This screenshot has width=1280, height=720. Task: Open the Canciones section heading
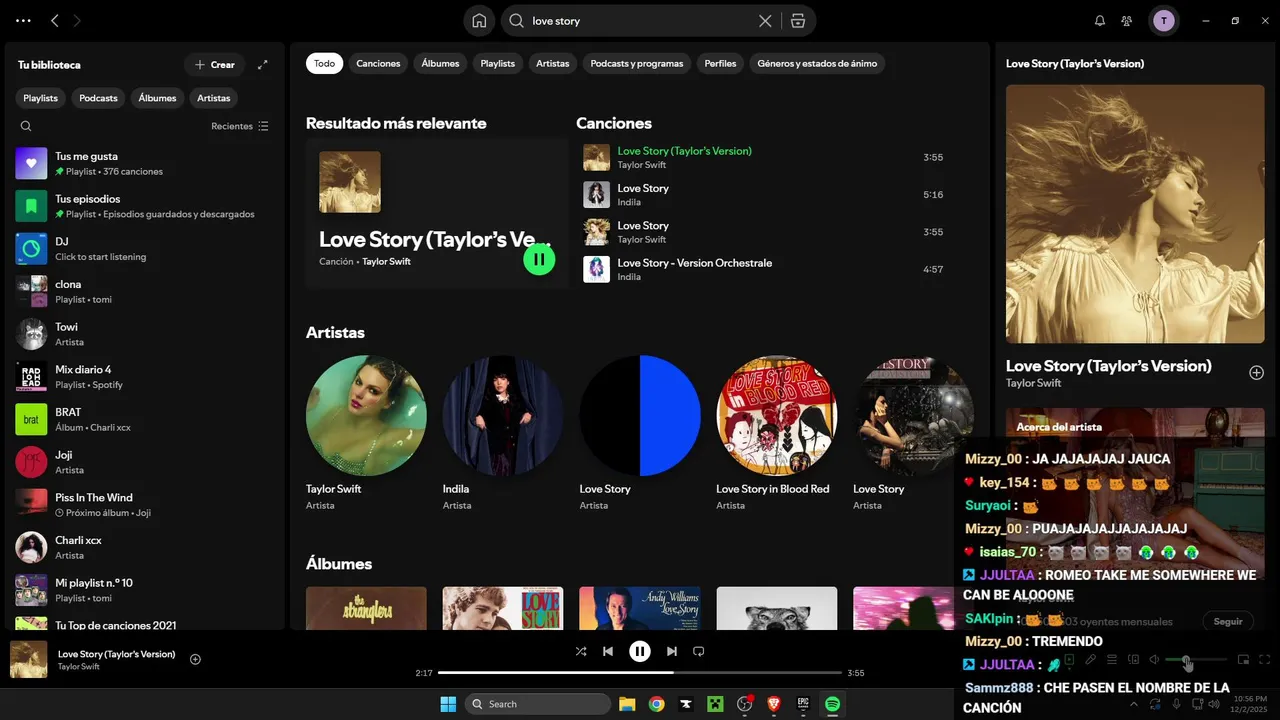pyautogui.click(x=614, y=123)
